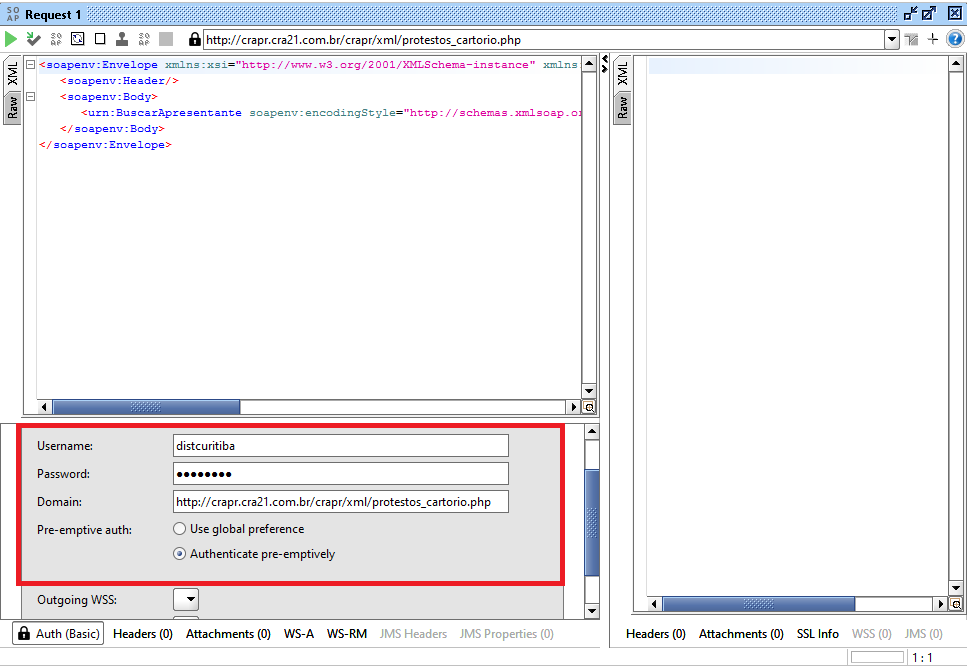Switch to the WS-RM tab
The image size is (967, 669).
(347, 634)
